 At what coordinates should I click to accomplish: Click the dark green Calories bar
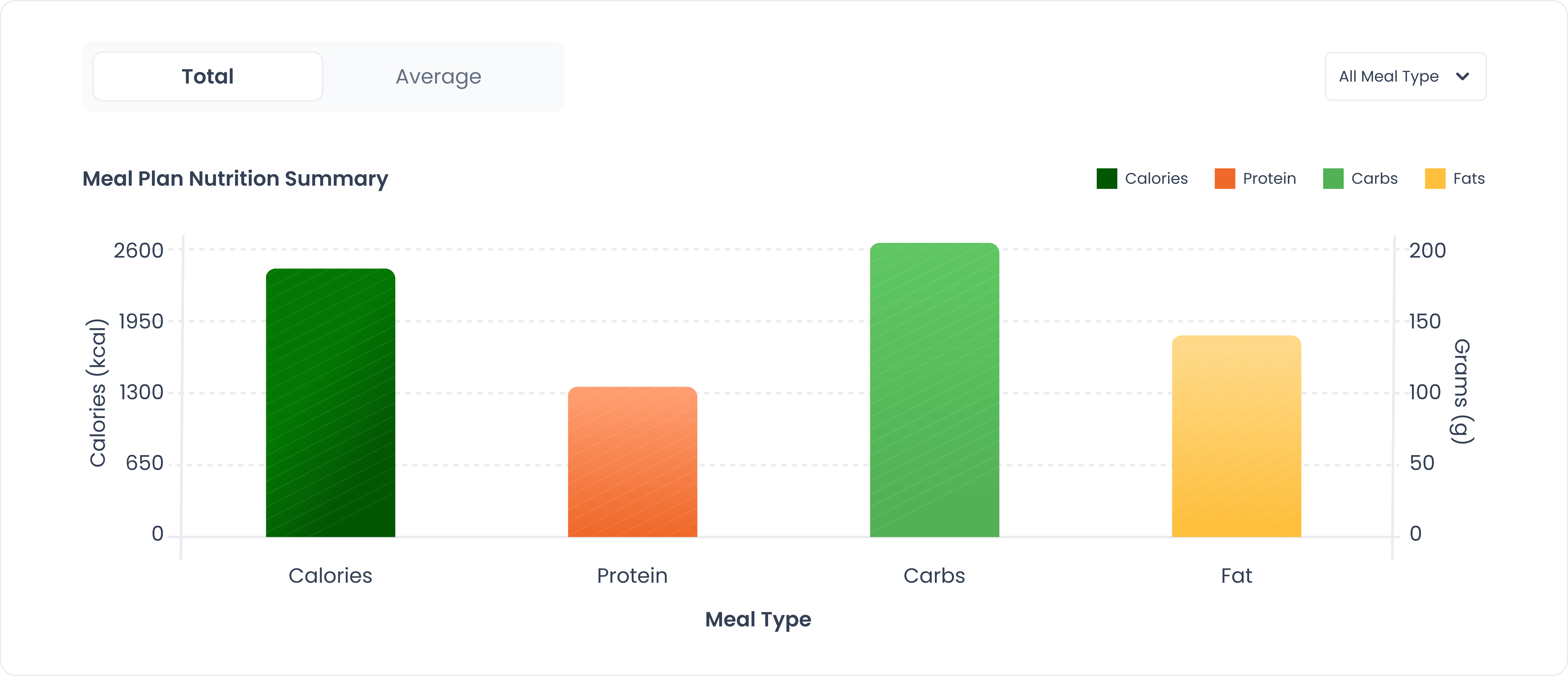[330, 403]
